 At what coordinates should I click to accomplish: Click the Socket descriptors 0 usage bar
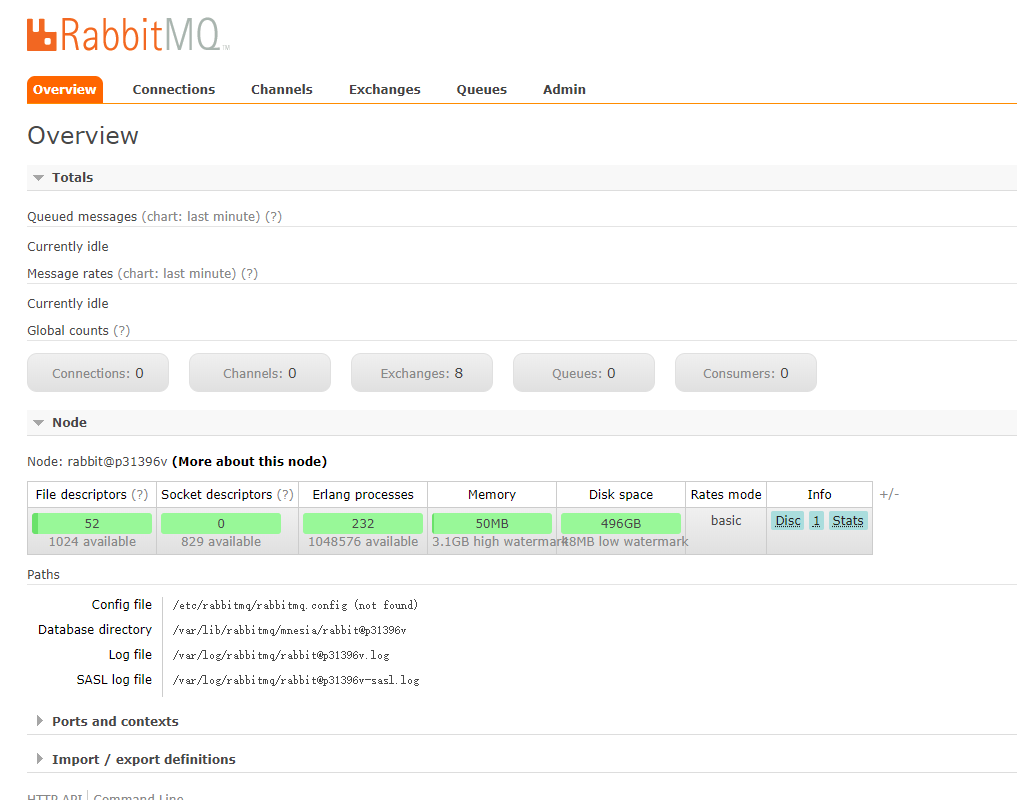pyautogui.click(x=221, y=523)
